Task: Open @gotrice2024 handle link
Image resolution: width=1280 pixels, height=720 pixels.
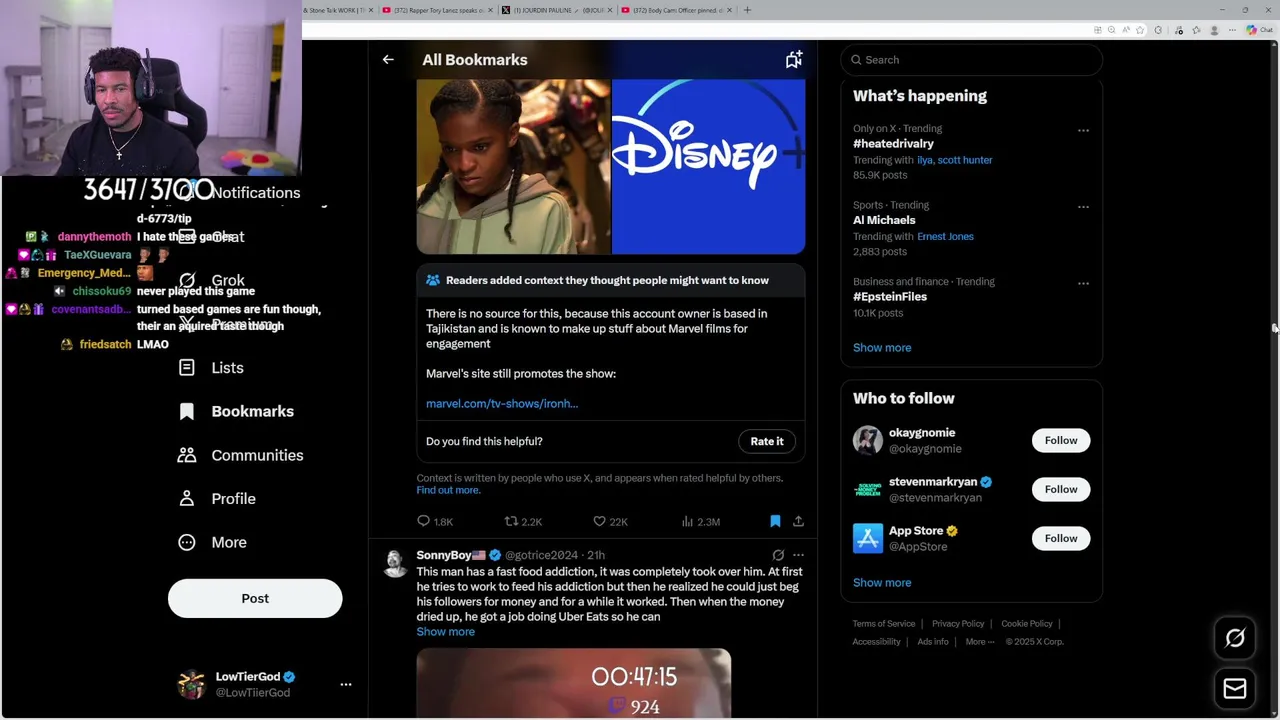Action: [541, 555]
